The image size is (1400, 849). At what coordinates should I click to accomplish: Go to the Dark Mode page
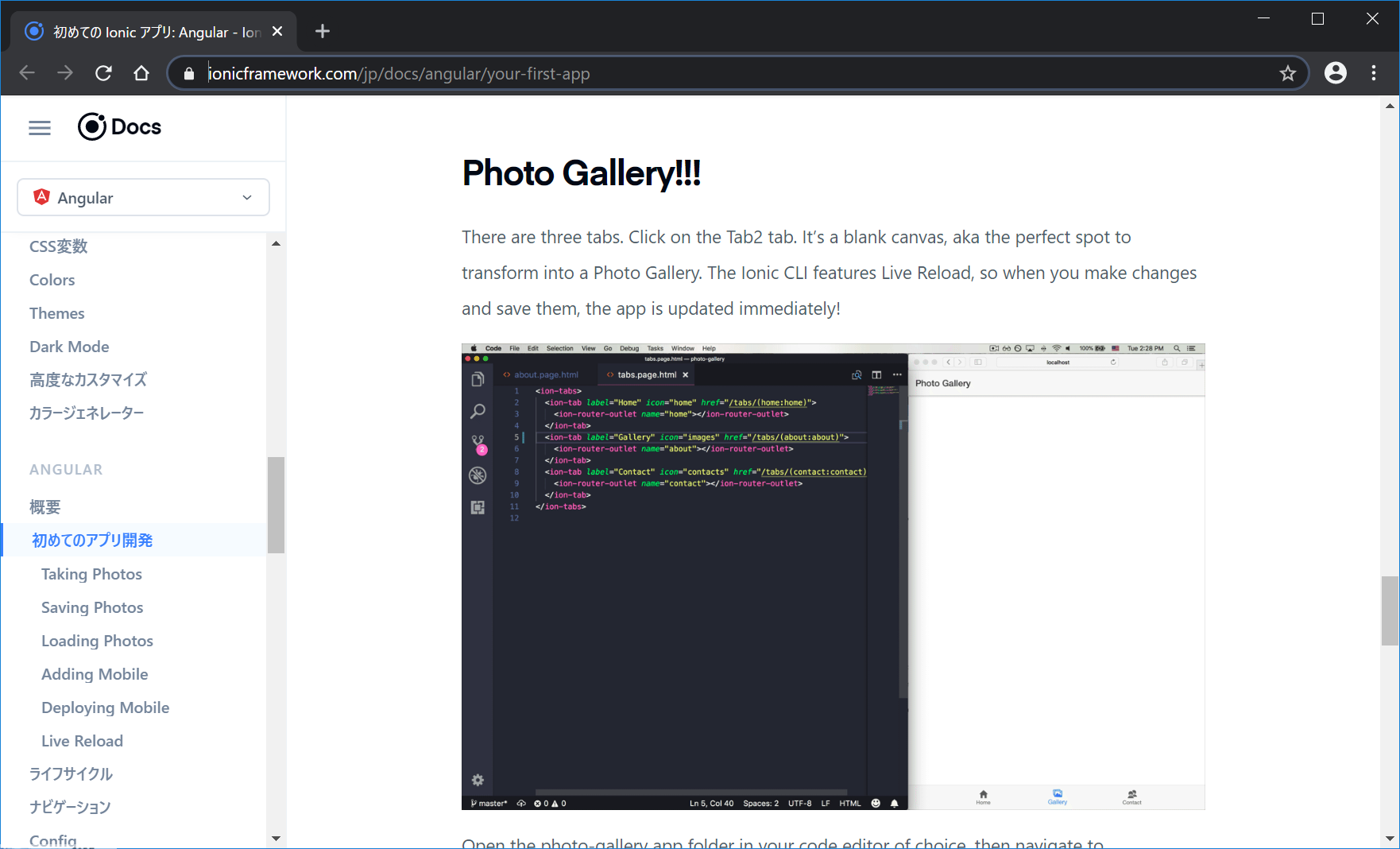[69, 347]
